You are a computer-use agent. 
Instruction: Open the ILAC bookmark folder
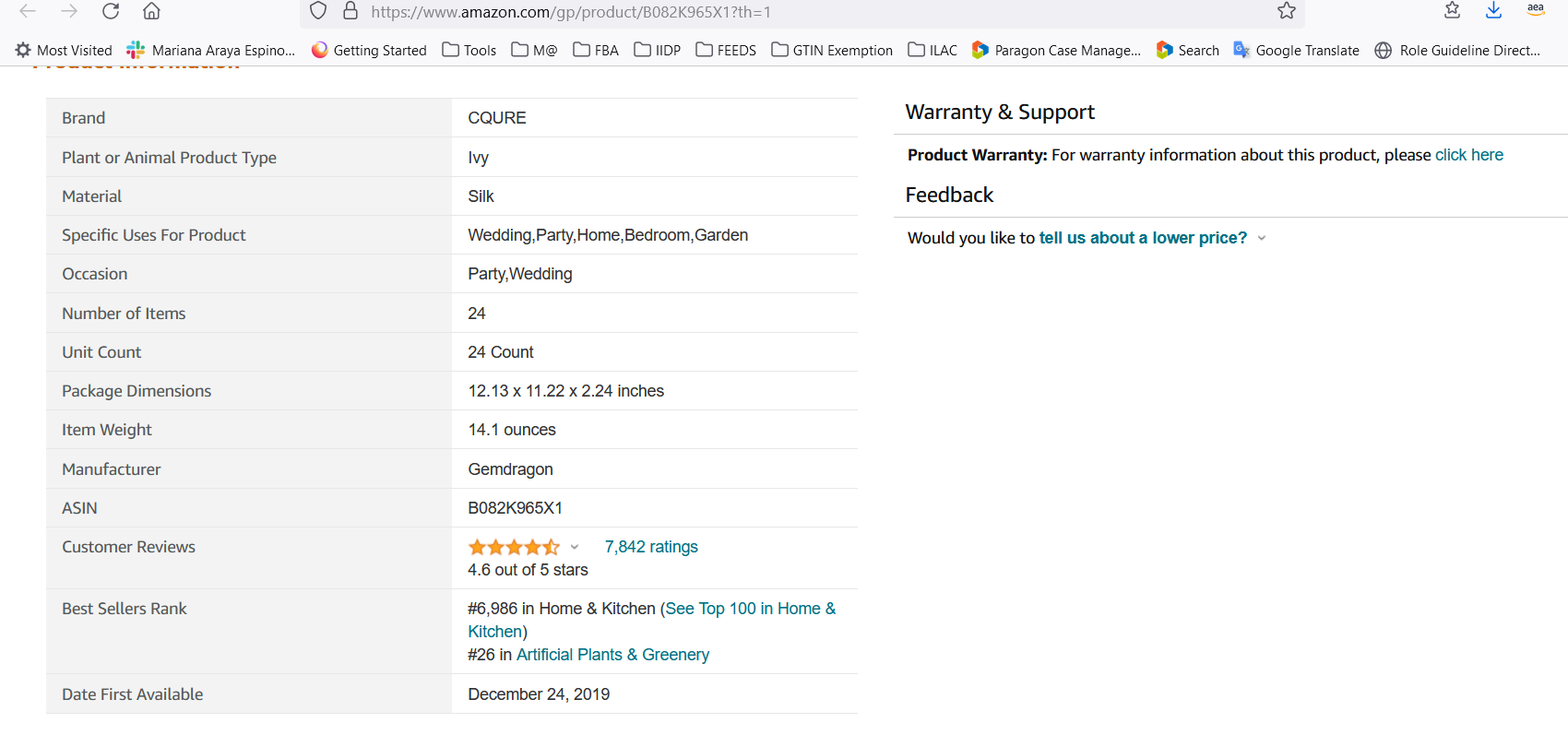(932, 50)
